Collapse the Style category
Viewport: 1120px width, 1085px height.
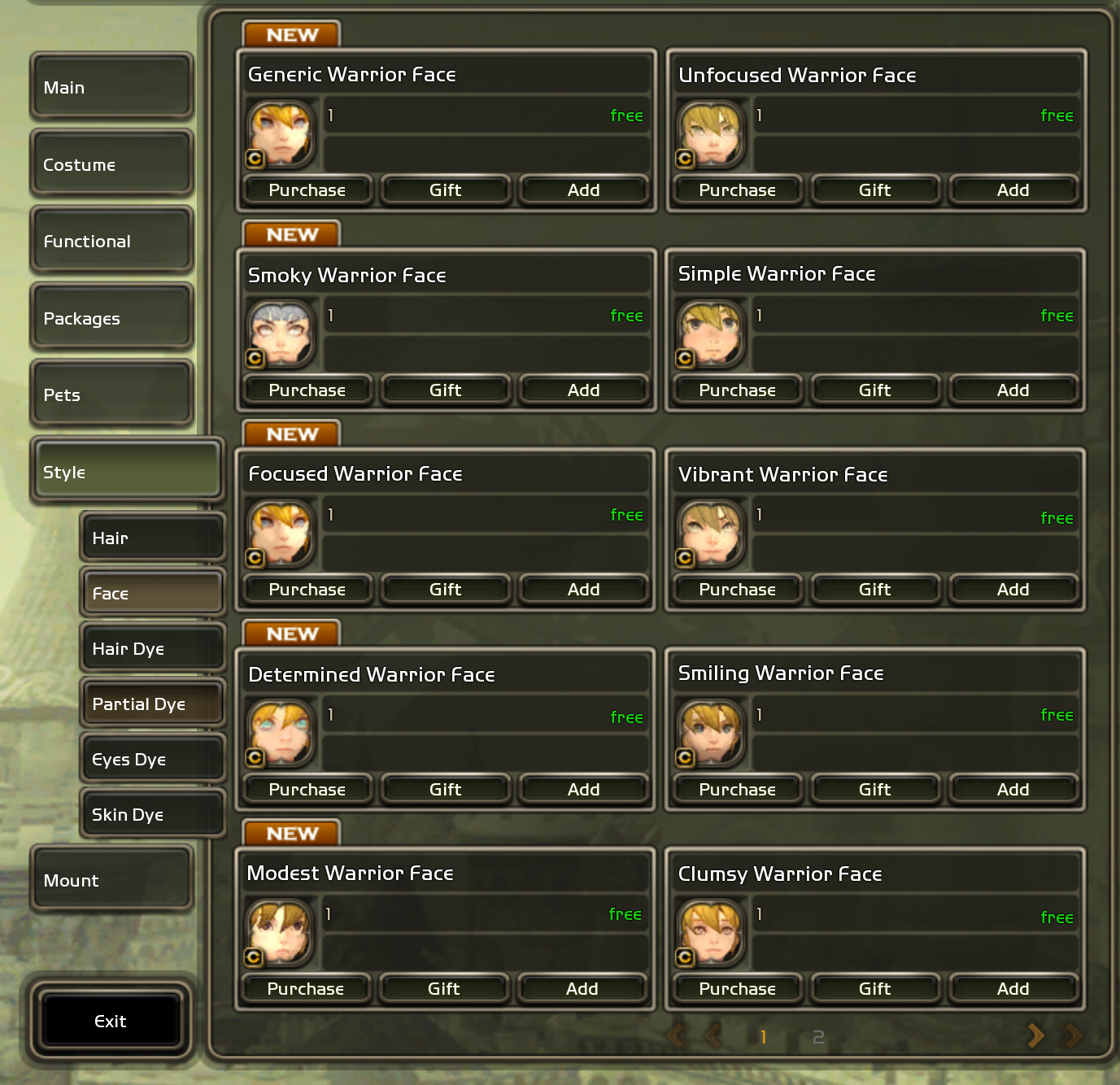click(127, 472)
